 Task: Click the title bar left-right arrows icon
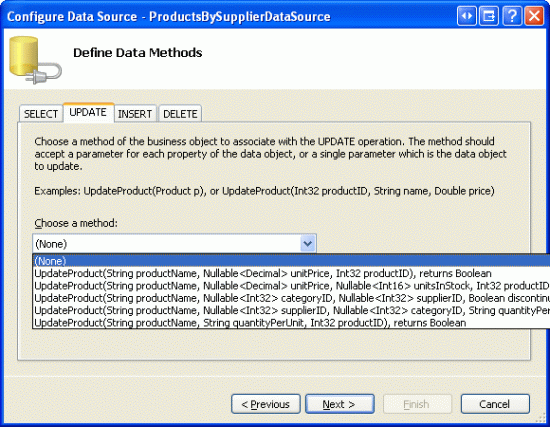(x=467, y=16)
